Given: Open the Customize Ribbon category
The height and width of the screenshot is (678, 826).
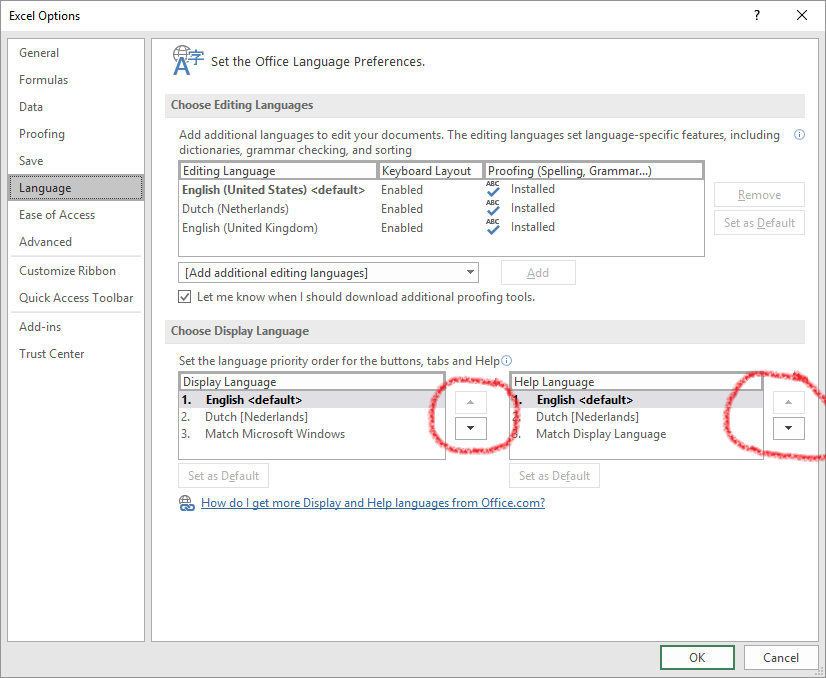Looking at the screenshot, I should [76, 271].
